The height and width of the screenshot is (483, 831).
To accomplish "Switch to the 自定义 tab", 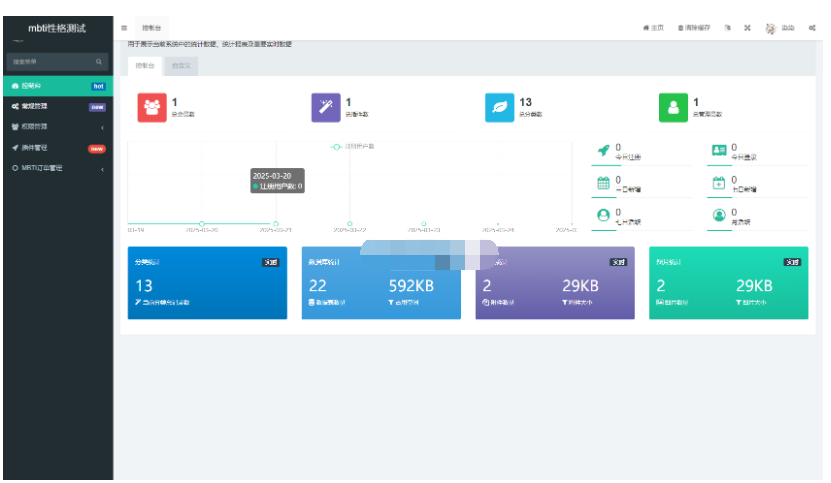I will [x=182, y=66].
